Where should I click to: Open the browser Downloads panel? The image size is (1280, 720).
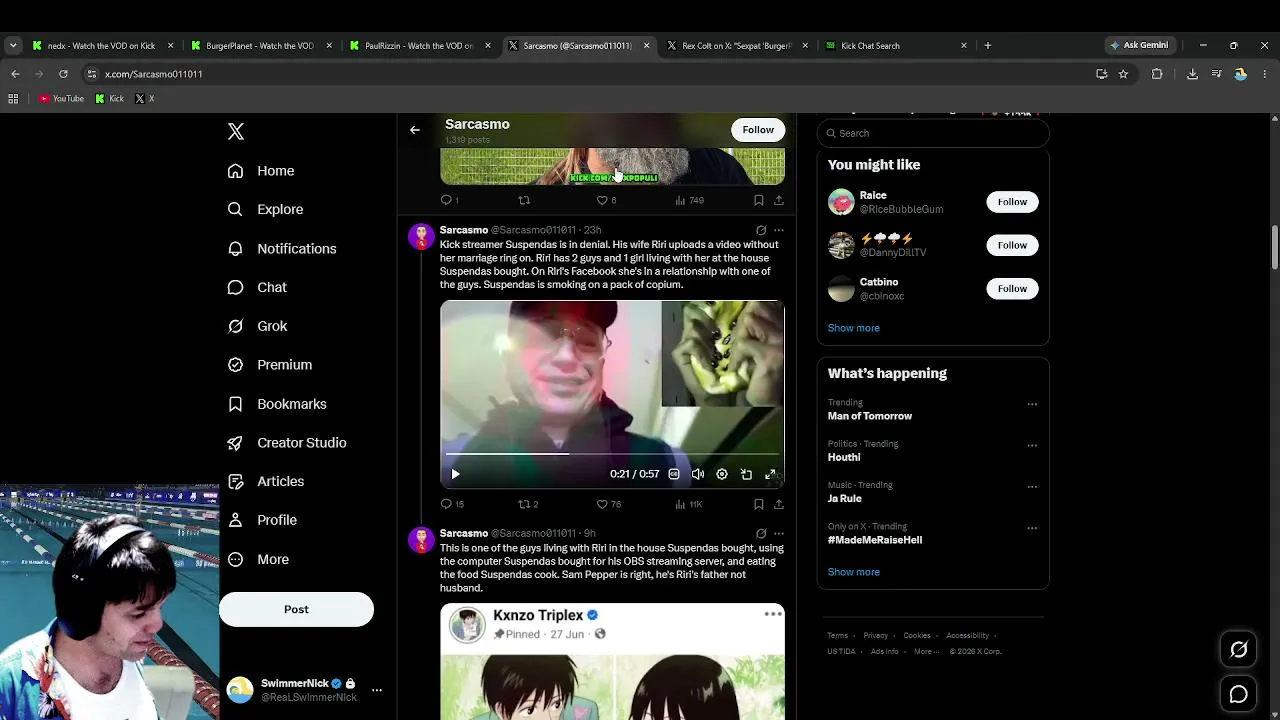coord(1192,74)
